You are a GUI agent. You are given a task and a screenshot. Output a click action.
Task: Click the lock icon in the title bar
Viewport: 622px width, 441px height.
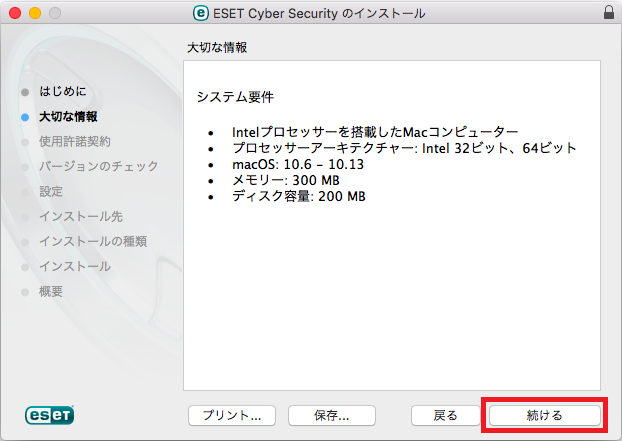(x=609, y=13)
